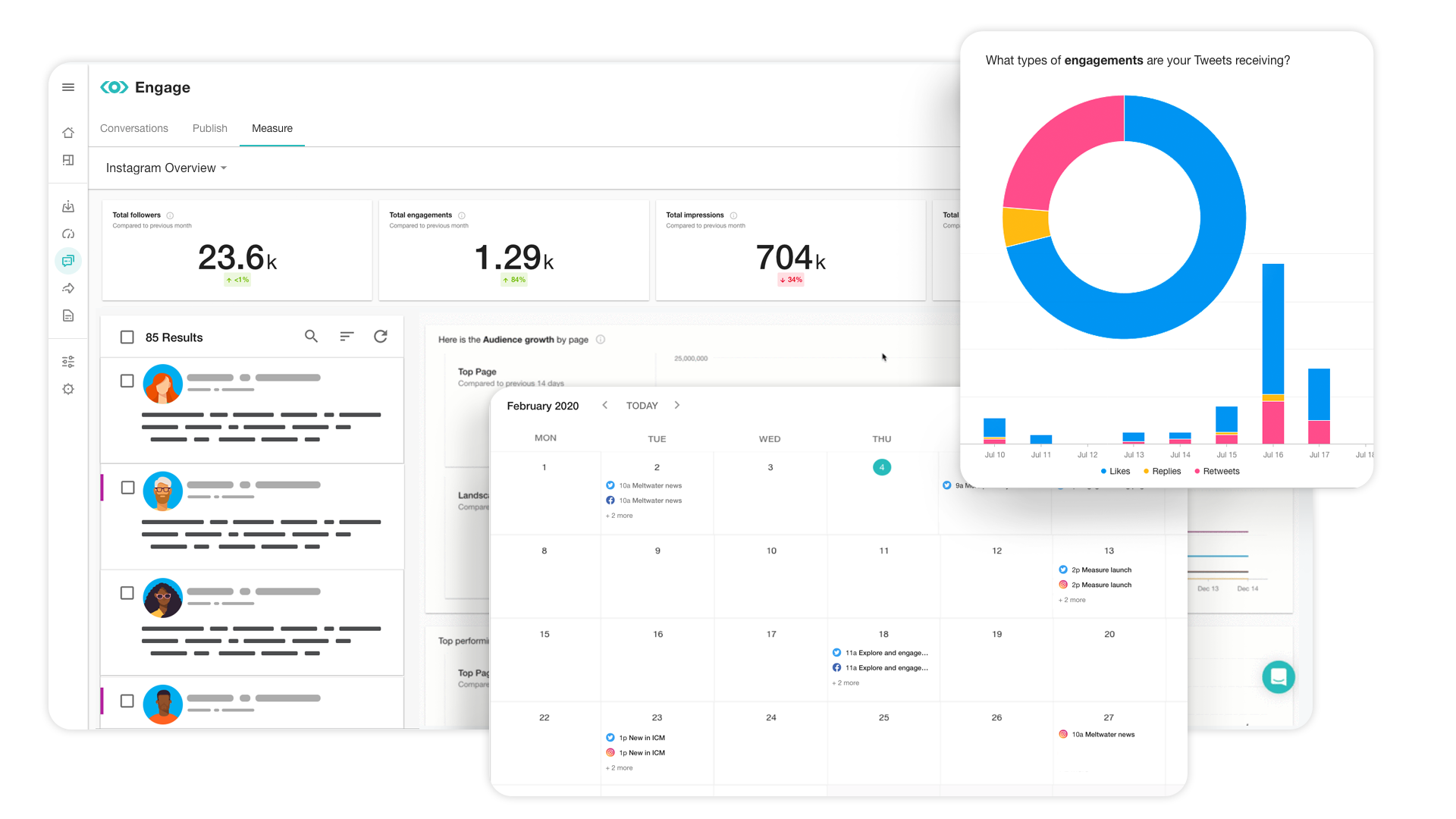Toggle the select-all 85 Results checkbox
This screenshot has height=819, width=1456.
pos(127,337)
